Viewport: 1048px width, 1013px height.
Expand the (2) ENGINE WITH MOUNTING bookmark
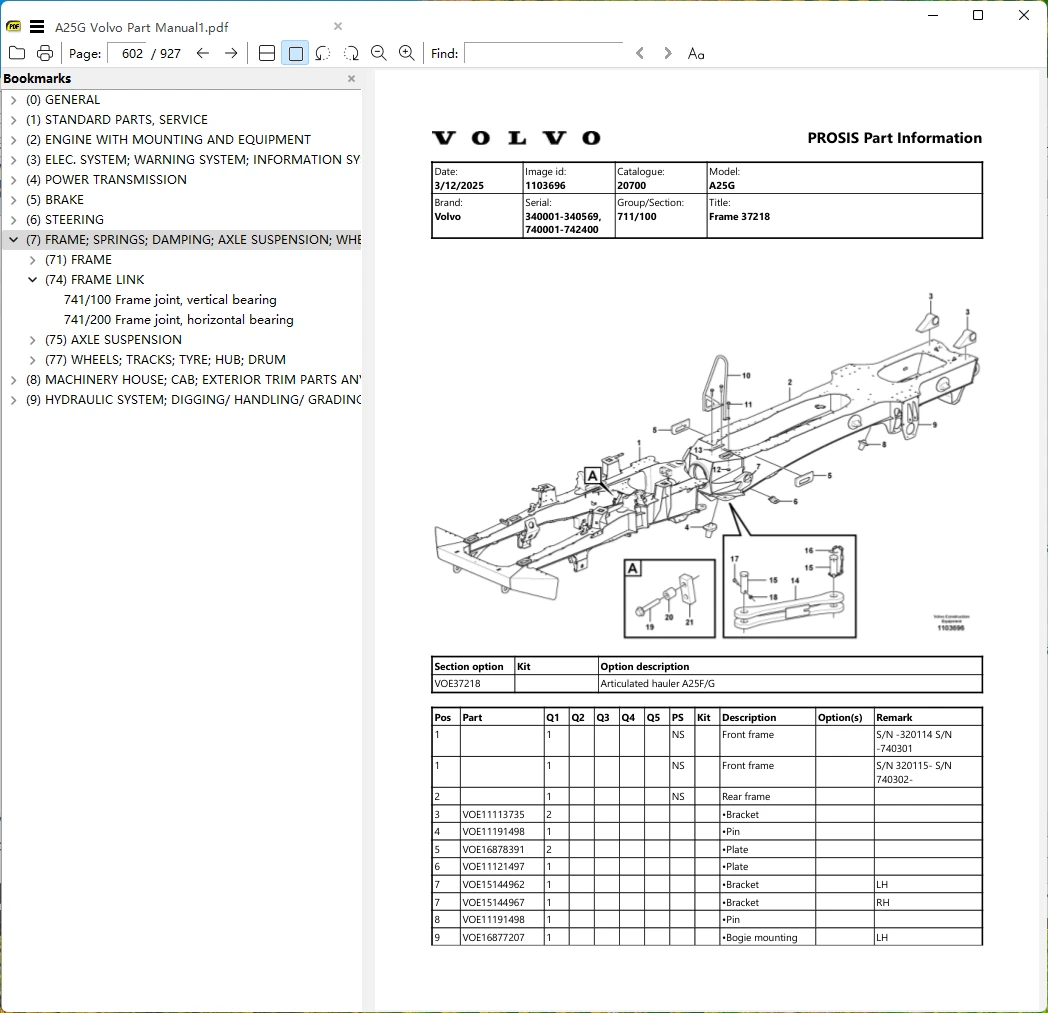pyautogui.click(x=13, y=140)
